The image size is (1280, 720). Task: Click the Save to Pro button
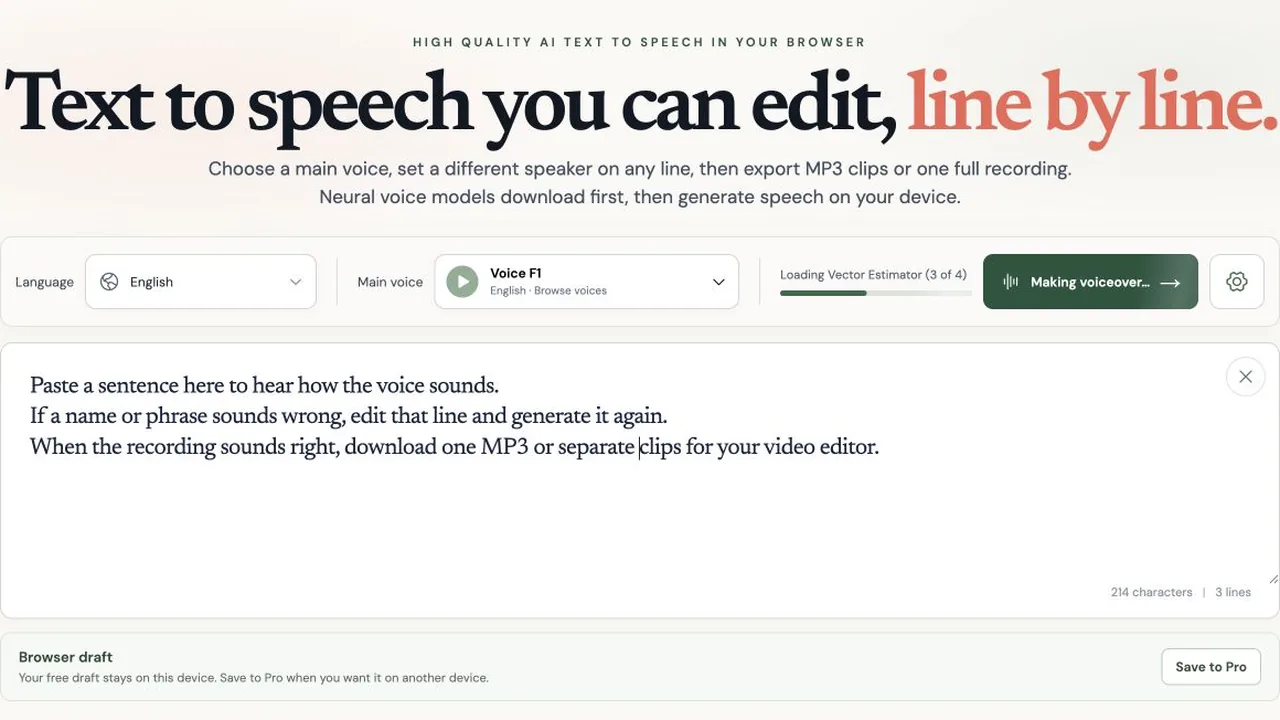(x=1211, y=667)
